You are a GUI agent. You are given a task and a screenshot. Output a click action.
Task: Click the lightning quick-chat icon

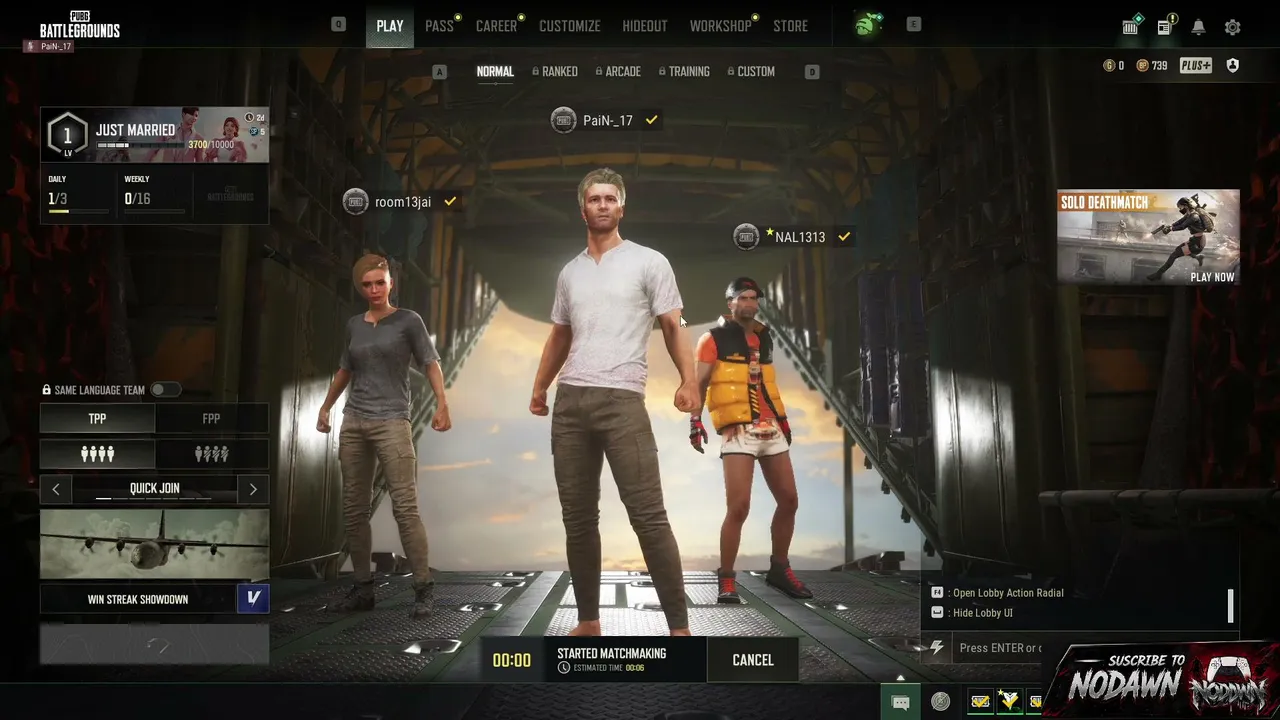pos(936,648)
